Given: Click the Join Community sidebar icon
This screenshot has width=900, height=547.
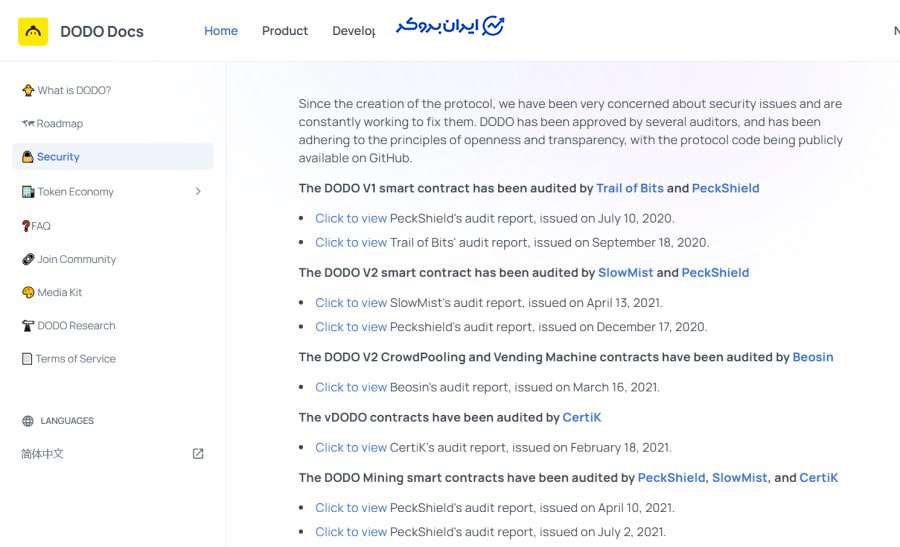Looking at the screenshot, I should pyautogui.click(x=28, y=259).
